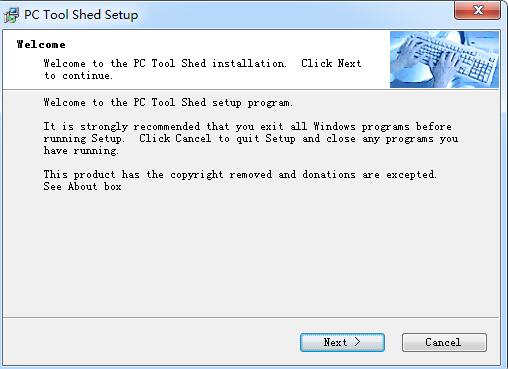Click the 'have running.' text line
The height and width of the screenshot is (369, 508).
pos(81,151)
